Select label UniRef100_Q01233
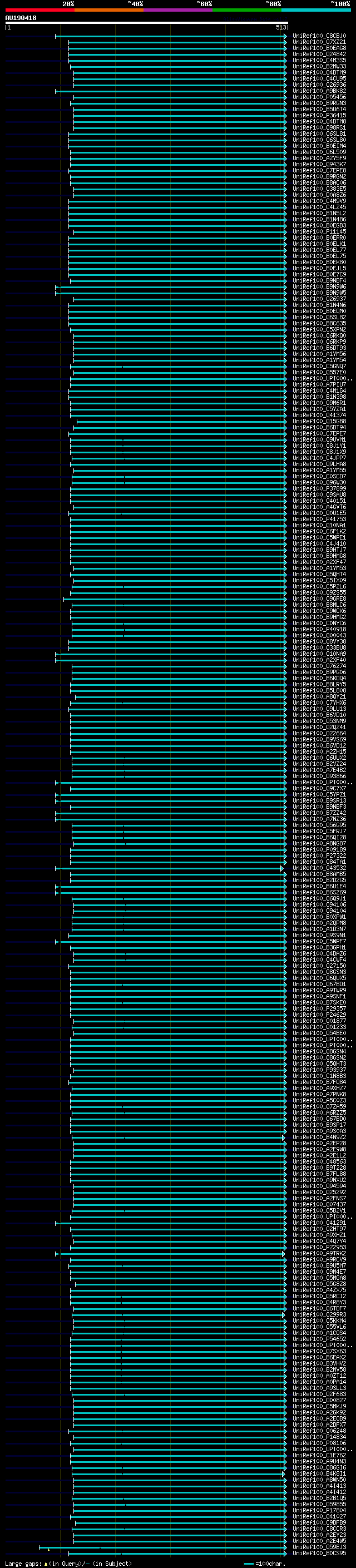This screenshot has height=1568, width=356. [x=319, y=1027]
